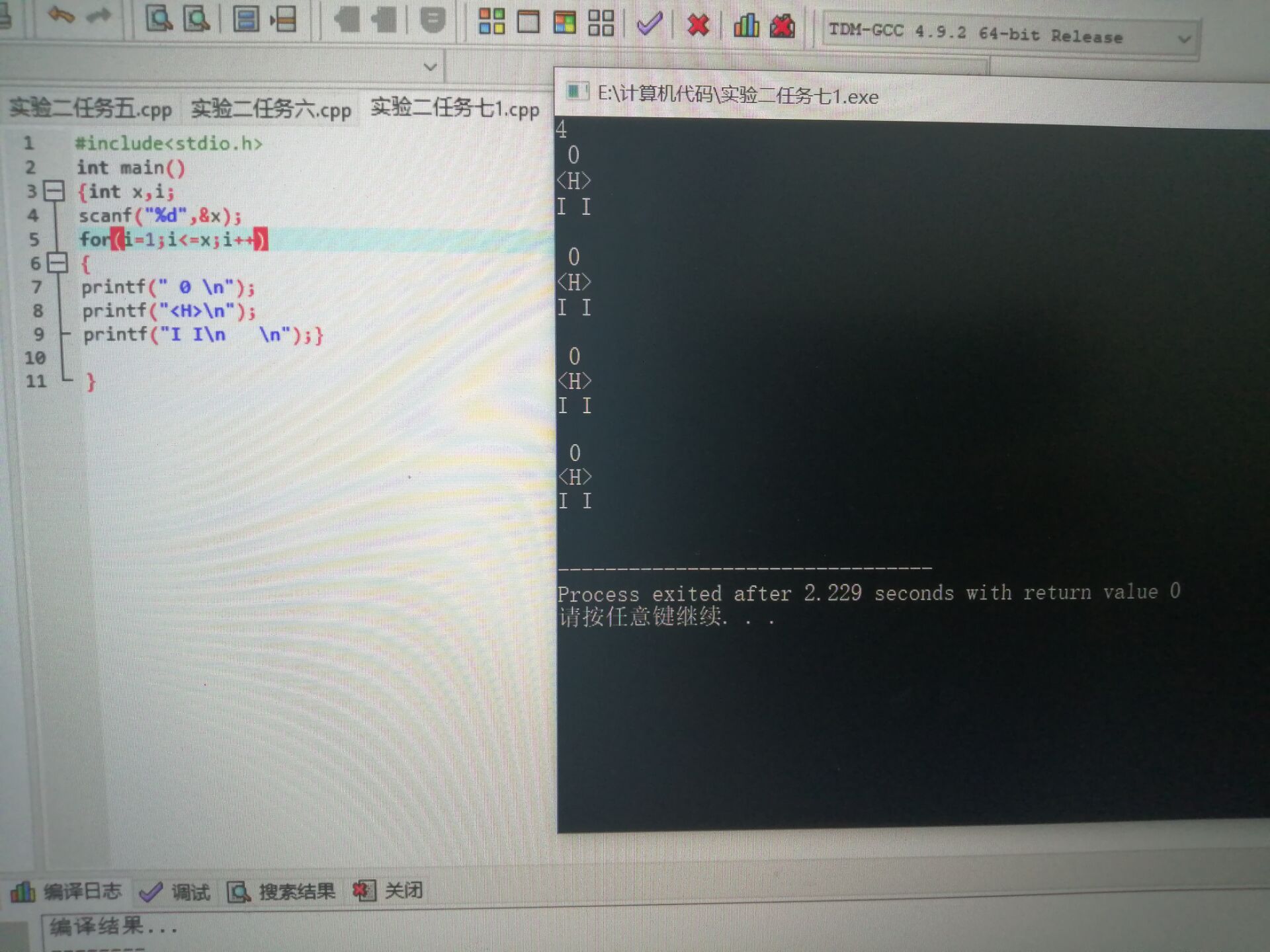Click the 关闭 button in bottom panel
Image resolution: width=1270 pixels, height=952 pixels.
click(x=389, y=891)
